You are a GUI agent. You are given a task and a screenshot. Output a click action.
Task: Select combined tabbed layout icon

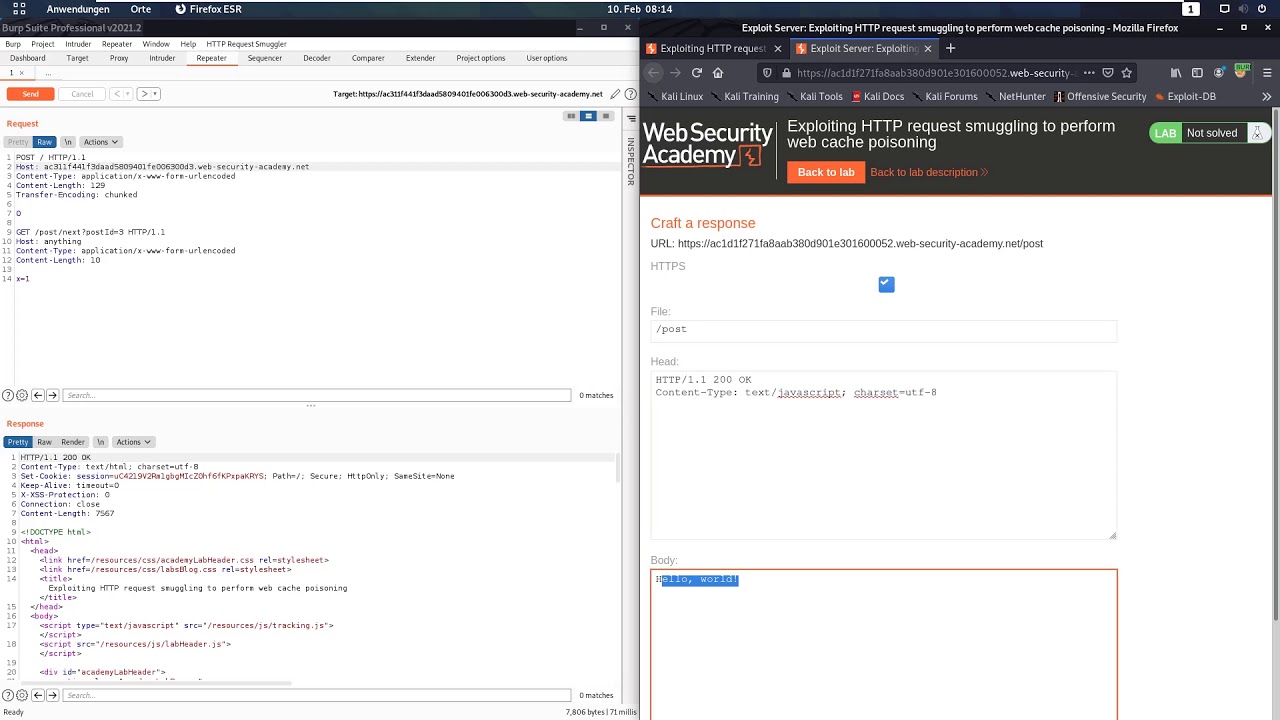point(605,116)
